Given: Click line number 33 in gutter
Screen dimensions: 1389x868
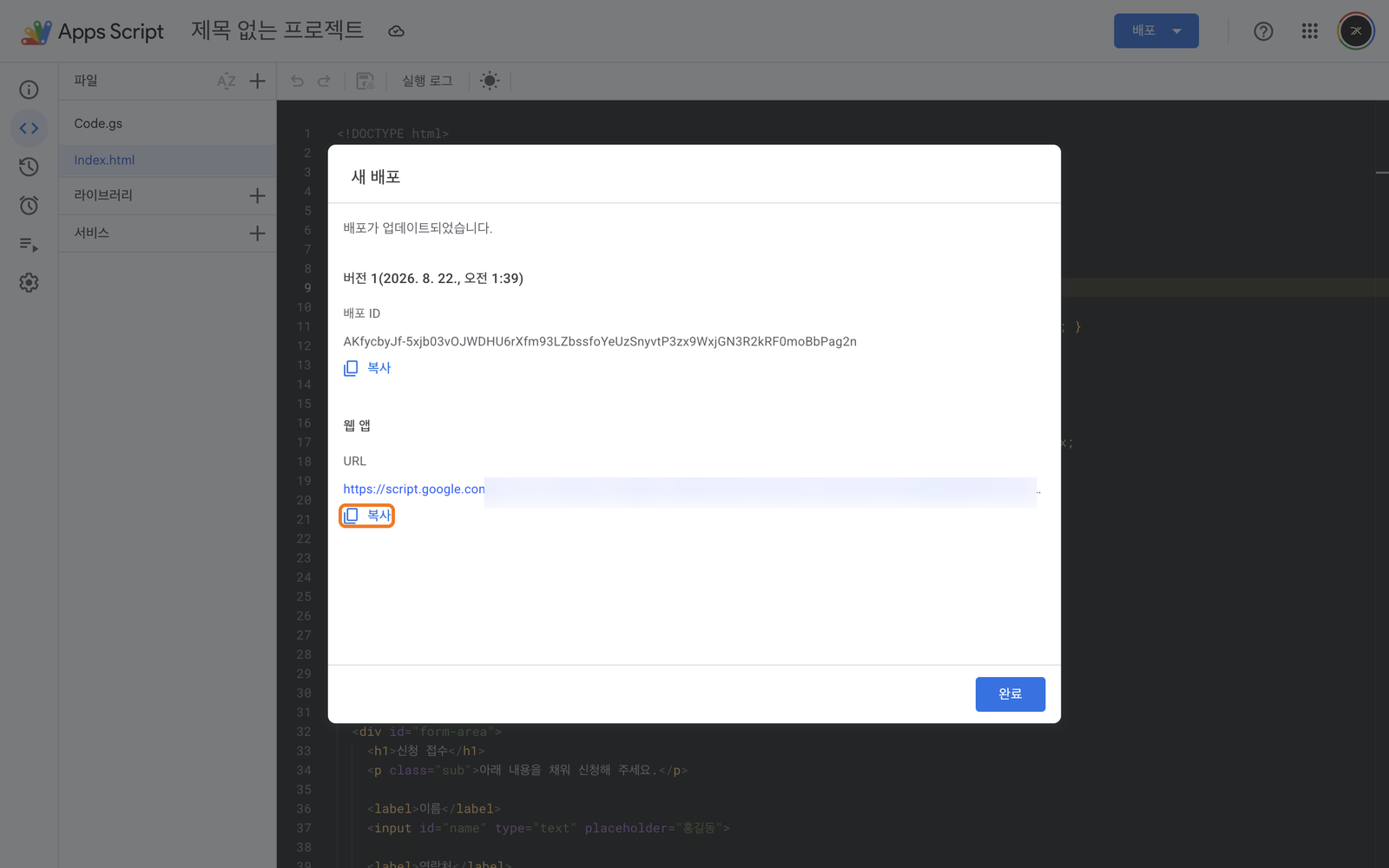Looking at the screenshot, I should pyautogui.click(x=303, y=751).
